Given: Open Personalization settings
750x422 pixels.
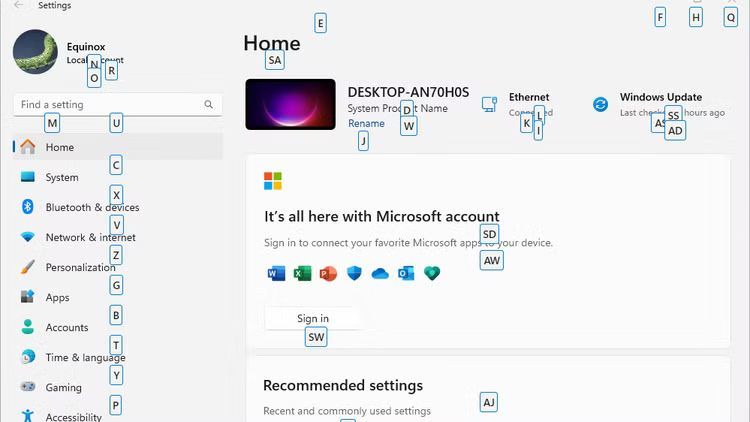Looking at the screenshot, I should tap(118, 267).
